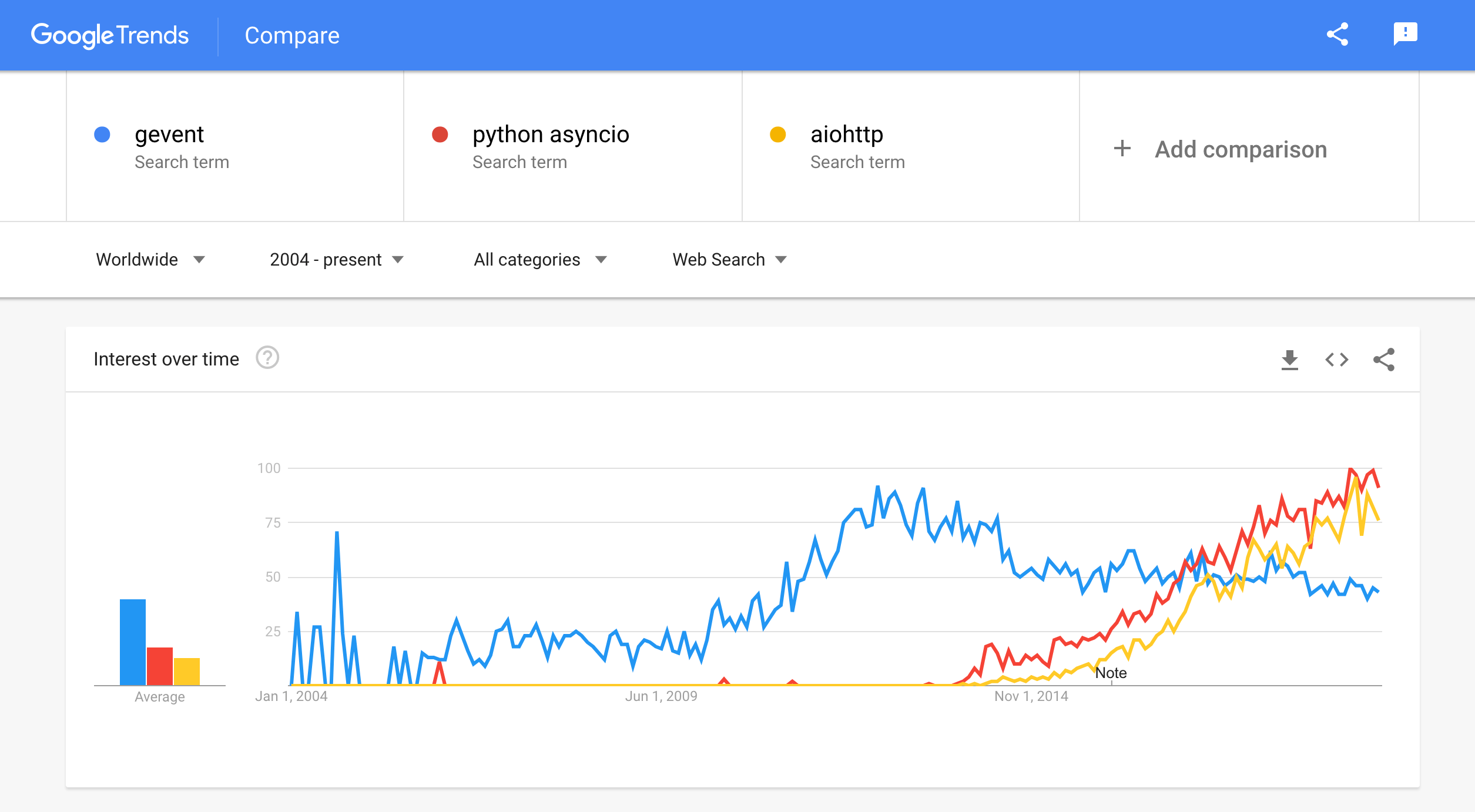The image size is (1475, 812).
Task: Click the Add comparison button
Action: pyautogui.click(x=1241, y=149)
